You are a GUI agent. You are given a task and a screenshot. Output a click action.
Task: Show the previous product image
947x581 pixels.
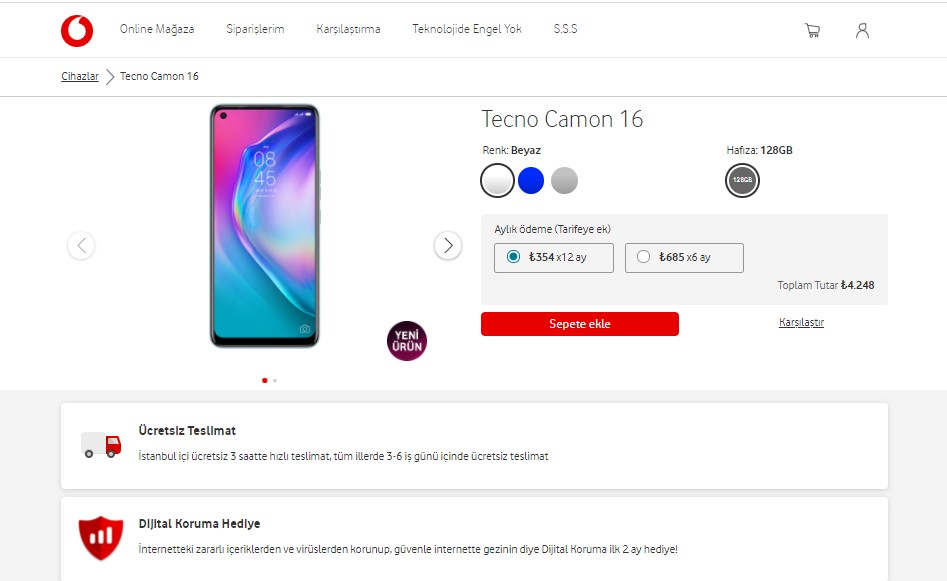(x=81, y=245)
